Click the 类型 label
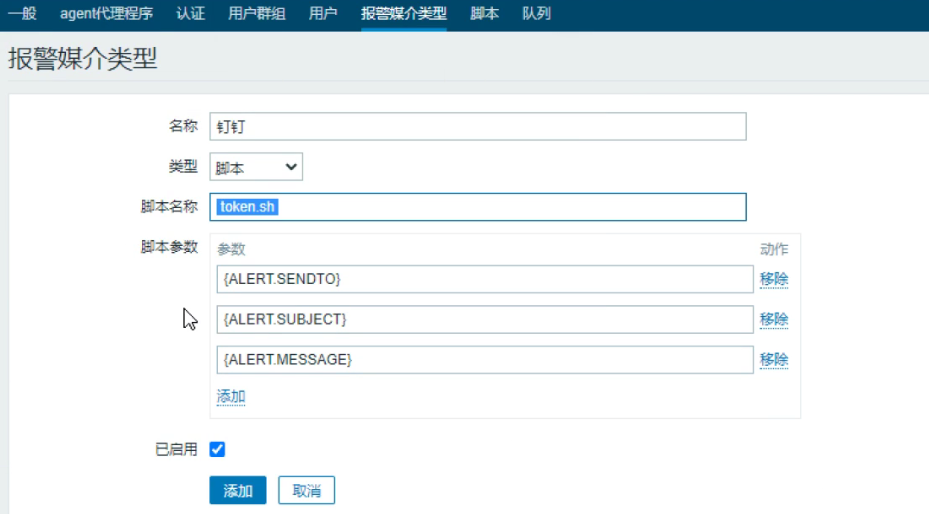The height and width of the screenshot is (514, 929). tap(183, 166)
